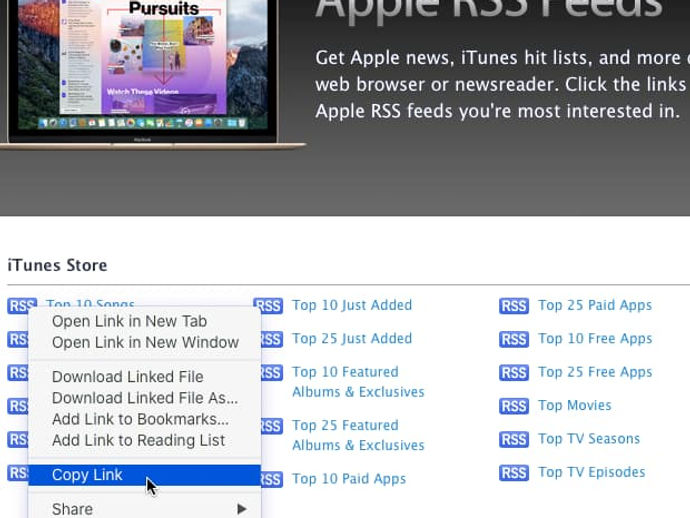Screen dimensions: 690x518
Task: Choose Open Link in New Tab
Action: click(129, 321)
